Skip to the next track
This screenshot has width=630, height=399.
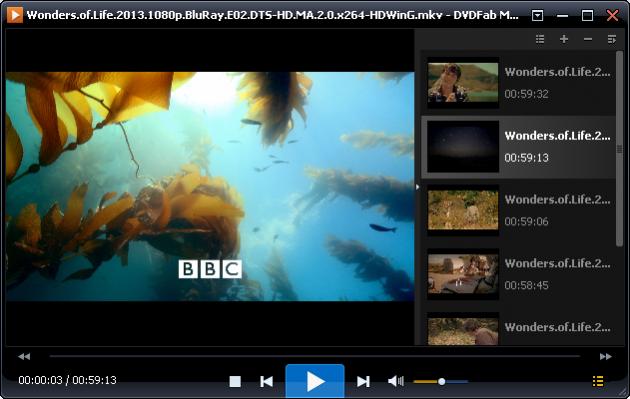363,381
